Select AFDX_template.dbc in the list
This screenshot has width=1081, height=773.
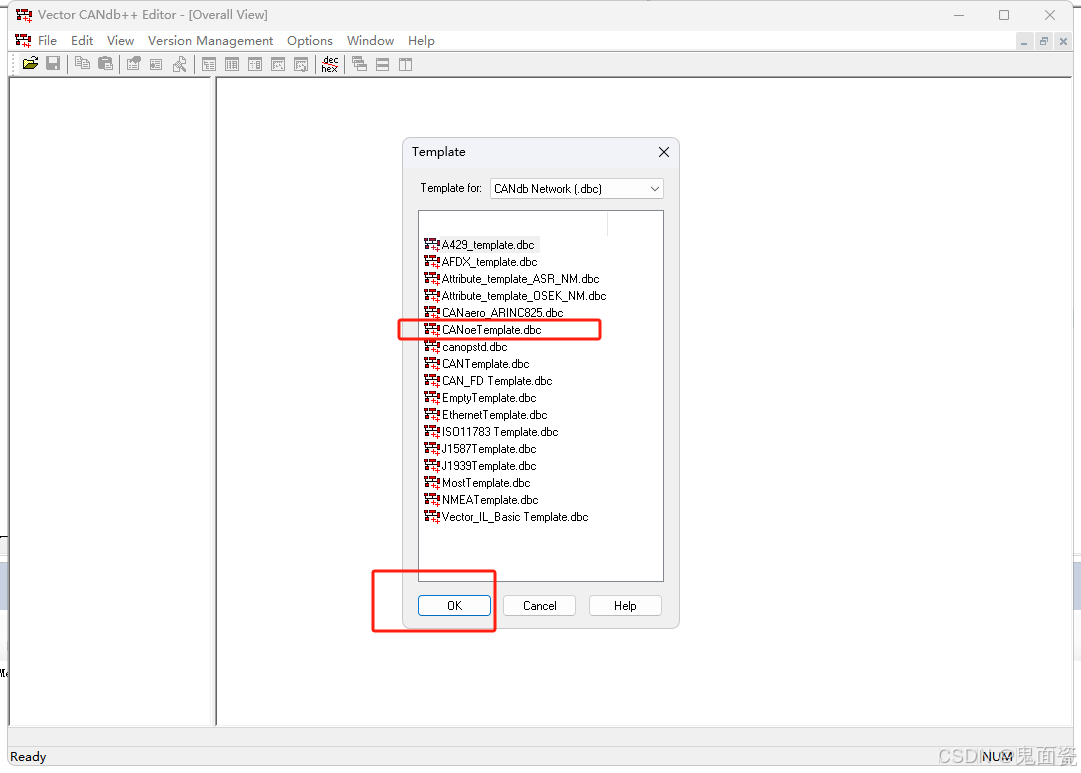(x=481, y=262)
